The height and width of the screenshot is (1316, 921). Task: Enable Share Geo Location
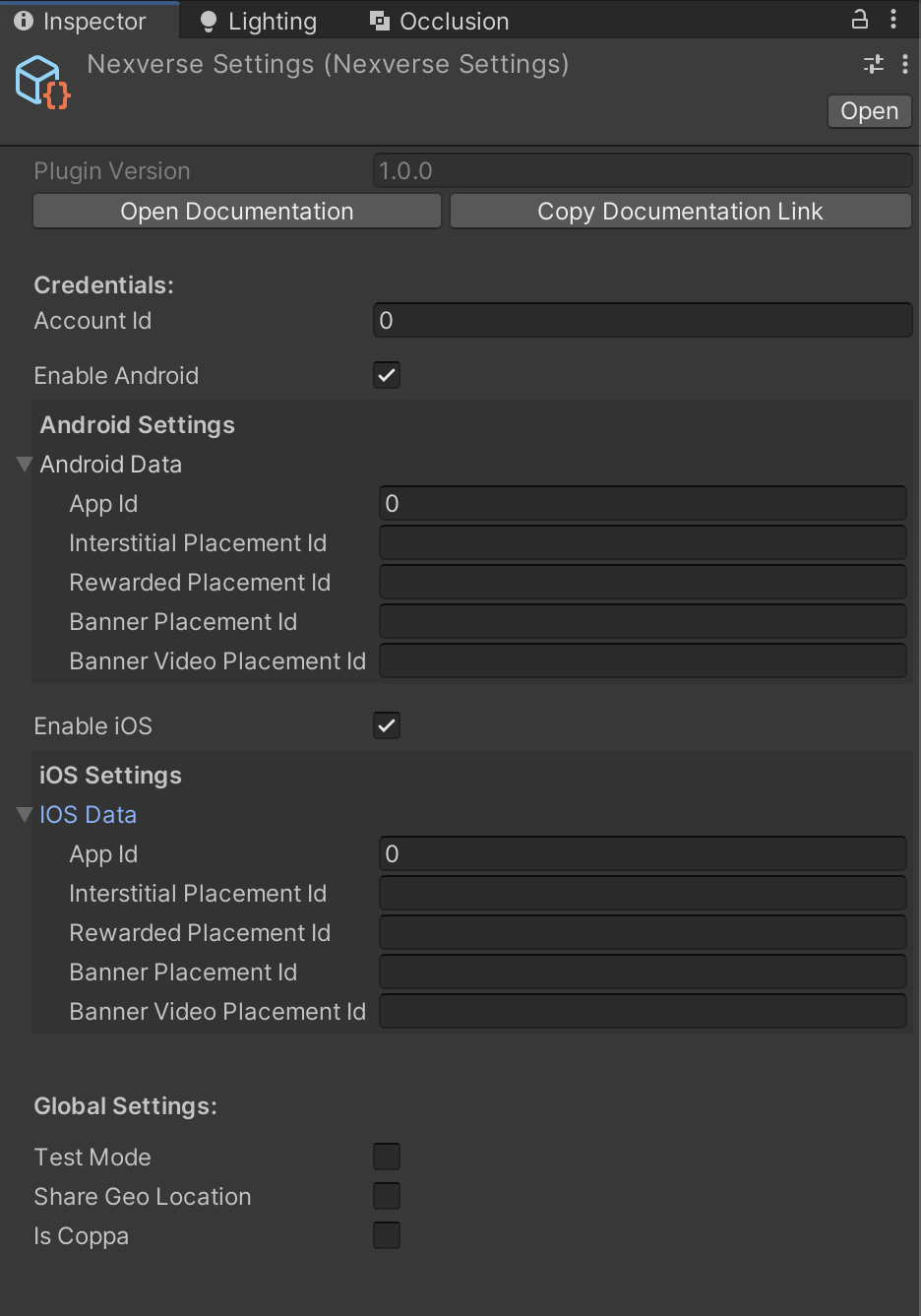coord(387,1196)
